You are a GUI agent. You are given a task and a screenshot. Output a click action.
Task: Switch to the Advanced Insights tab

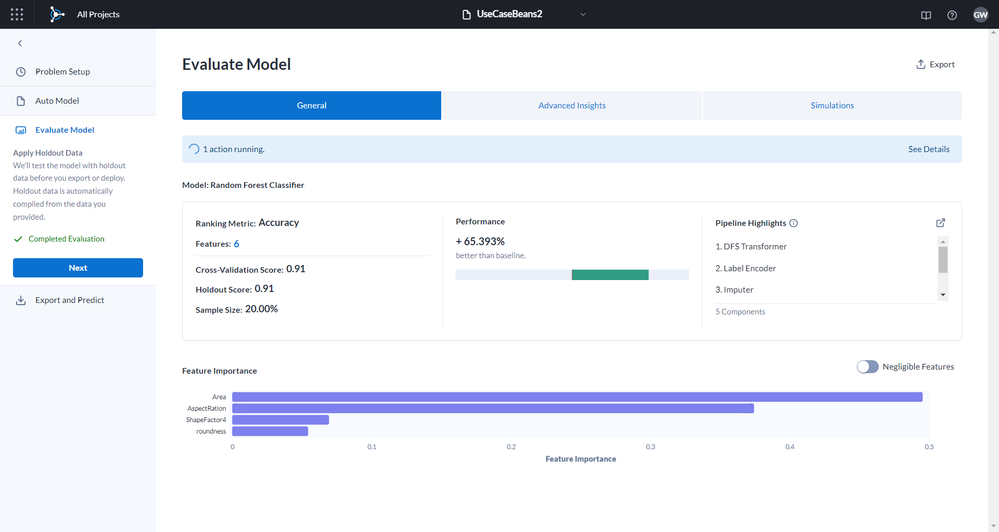(x=571, y=105)
